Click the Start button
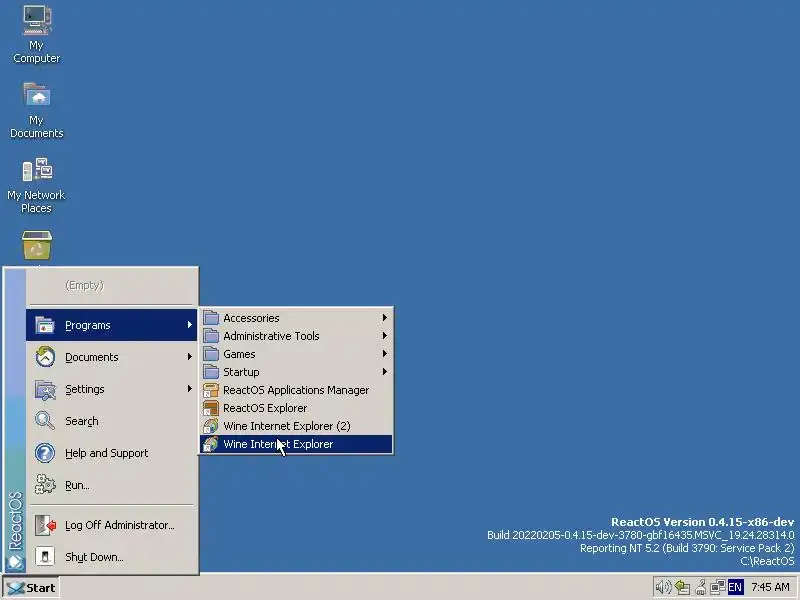800x600 pixels. pyautogui.click(x=32, y=588)
